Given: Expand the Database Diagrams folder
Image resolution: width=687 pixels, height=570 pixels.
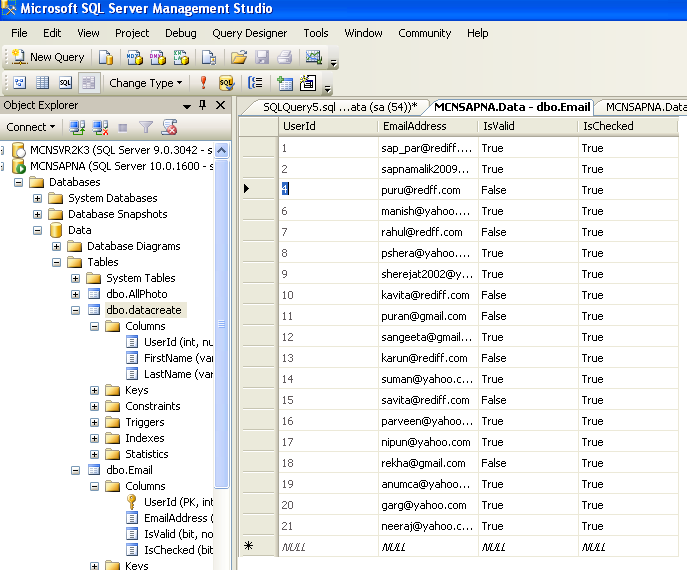Looking at the screenshot, I should [x=57, y=246].
